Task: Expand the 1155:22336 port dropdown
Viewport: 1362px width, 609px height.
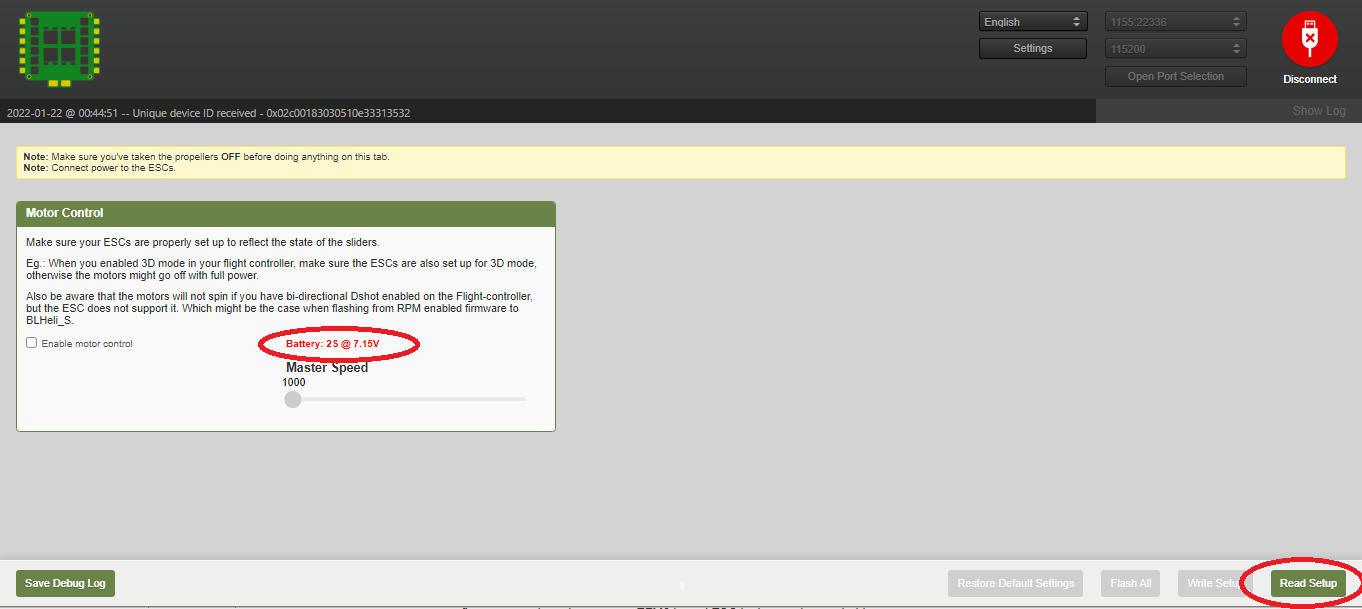Action: (1175, 21)
